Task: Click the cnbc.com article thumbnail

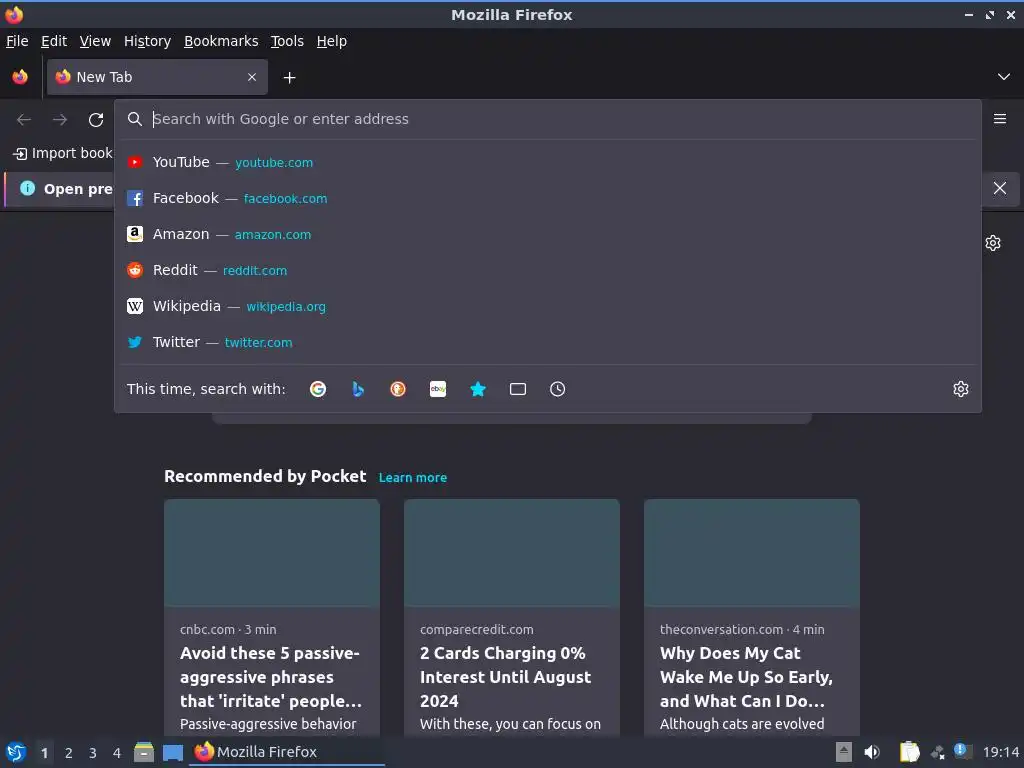Action: [272, 553]
